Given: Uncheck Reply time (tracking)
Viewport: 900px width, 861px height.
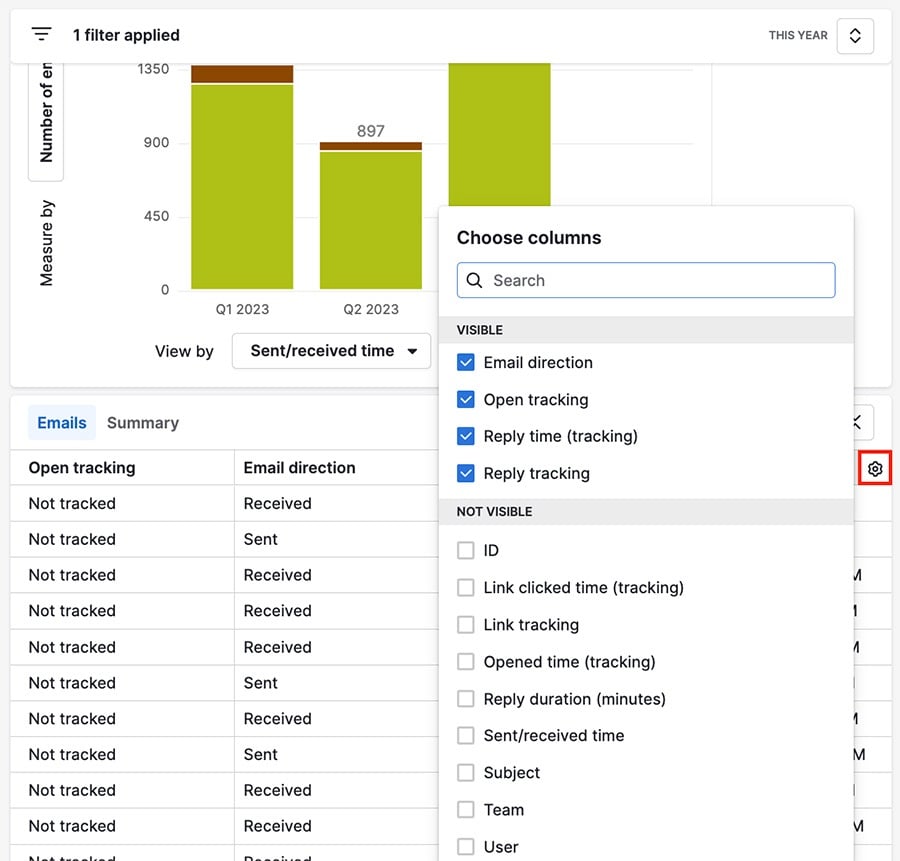Looking at the screenshot, I should pyautogui.click(x=466, y=436).
